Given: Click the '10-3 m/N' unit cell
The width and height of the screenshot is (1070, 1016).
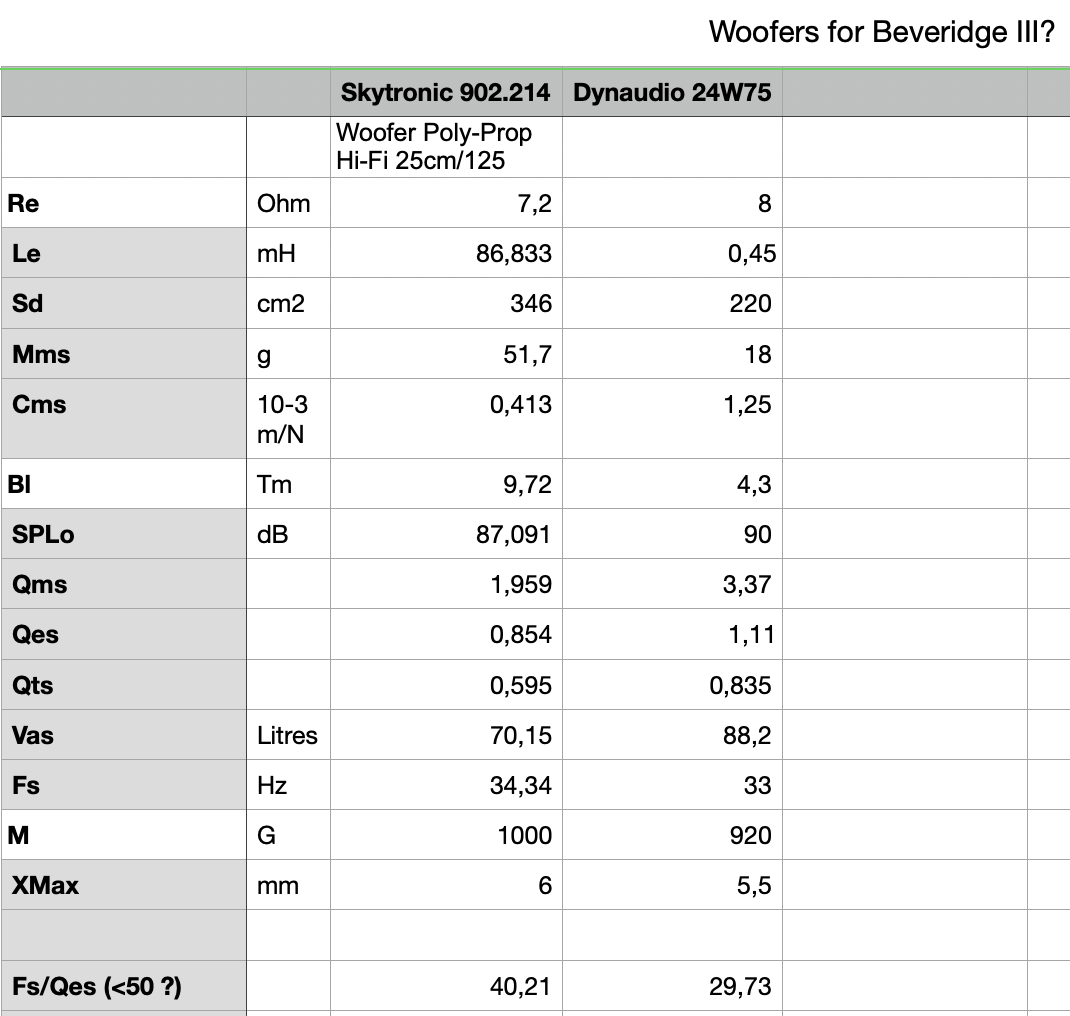Looking at the screenshot, I should click(288, 418).
